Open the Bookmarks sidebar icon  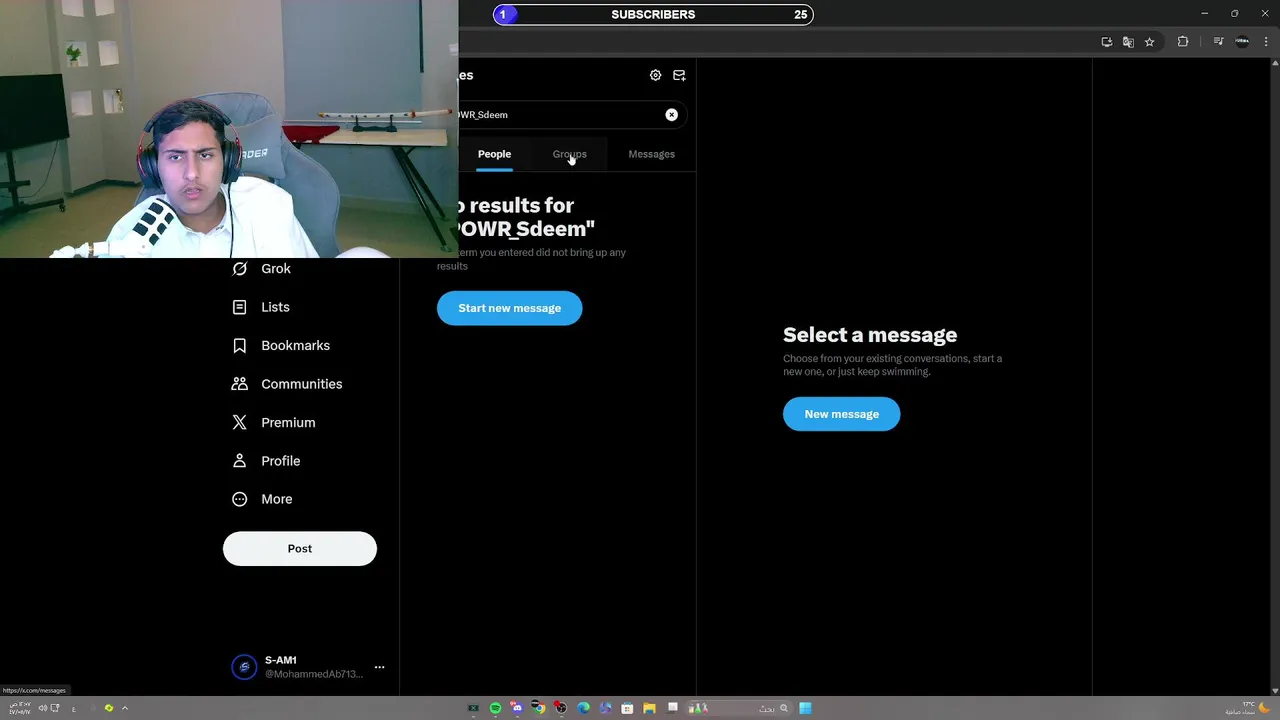[239, 346]
